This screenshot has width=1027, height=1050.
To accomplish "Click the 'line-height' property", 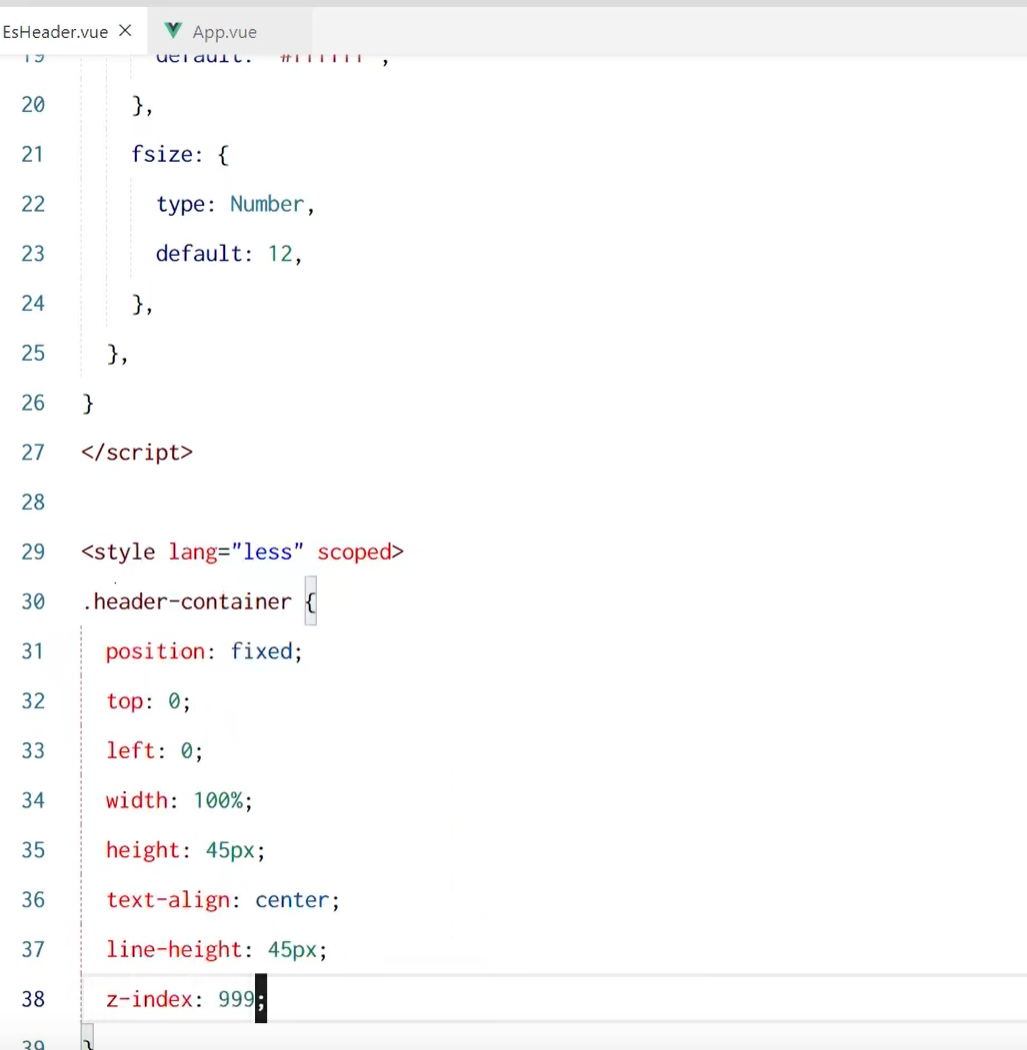I will (x=174, y=950).
